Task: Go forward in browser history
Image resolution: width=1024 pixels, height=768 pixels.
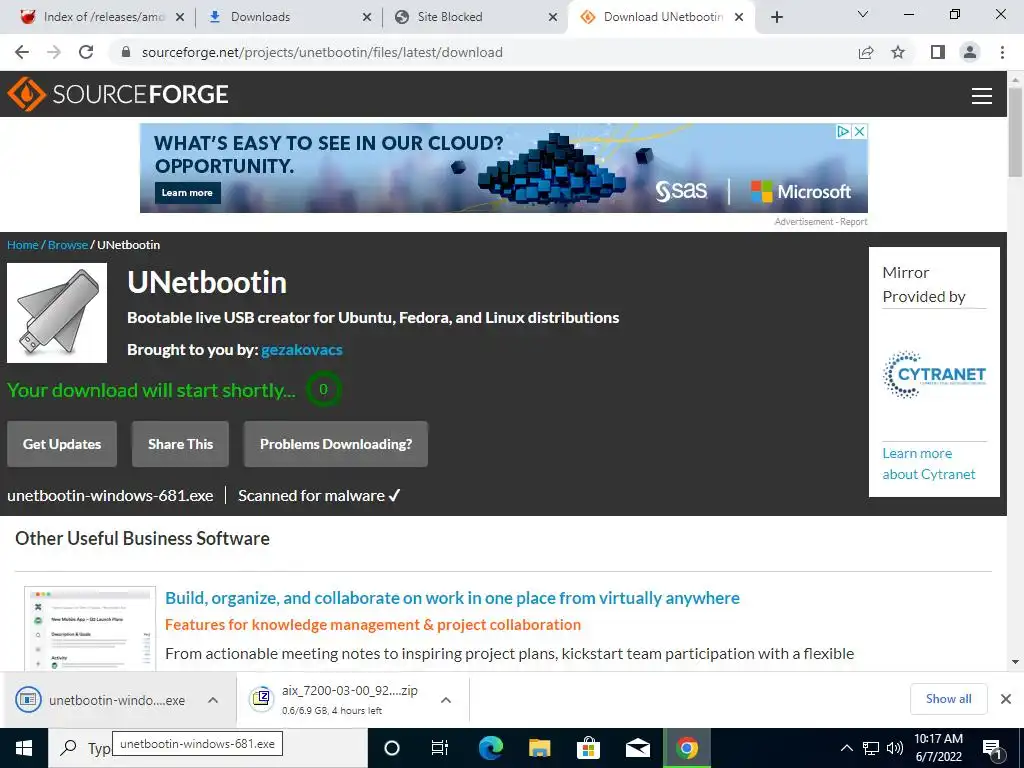Action: click(54, 52)
